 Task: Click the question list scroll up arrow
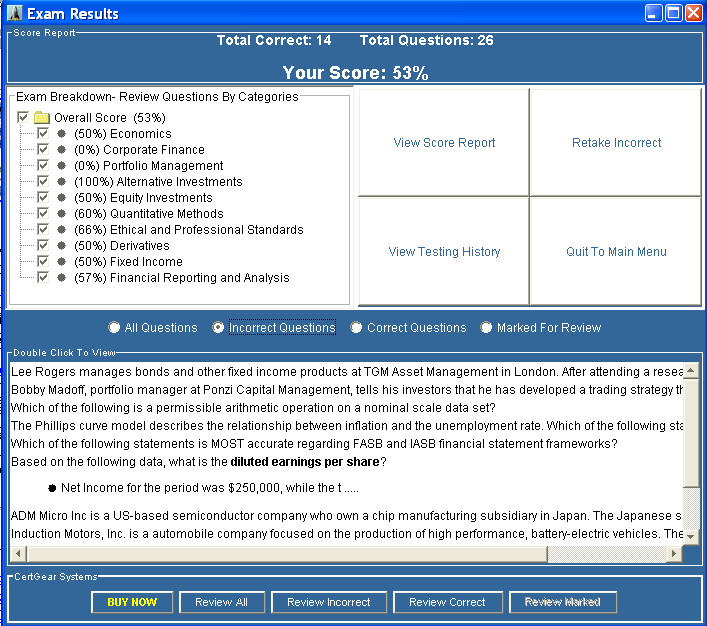691,371
